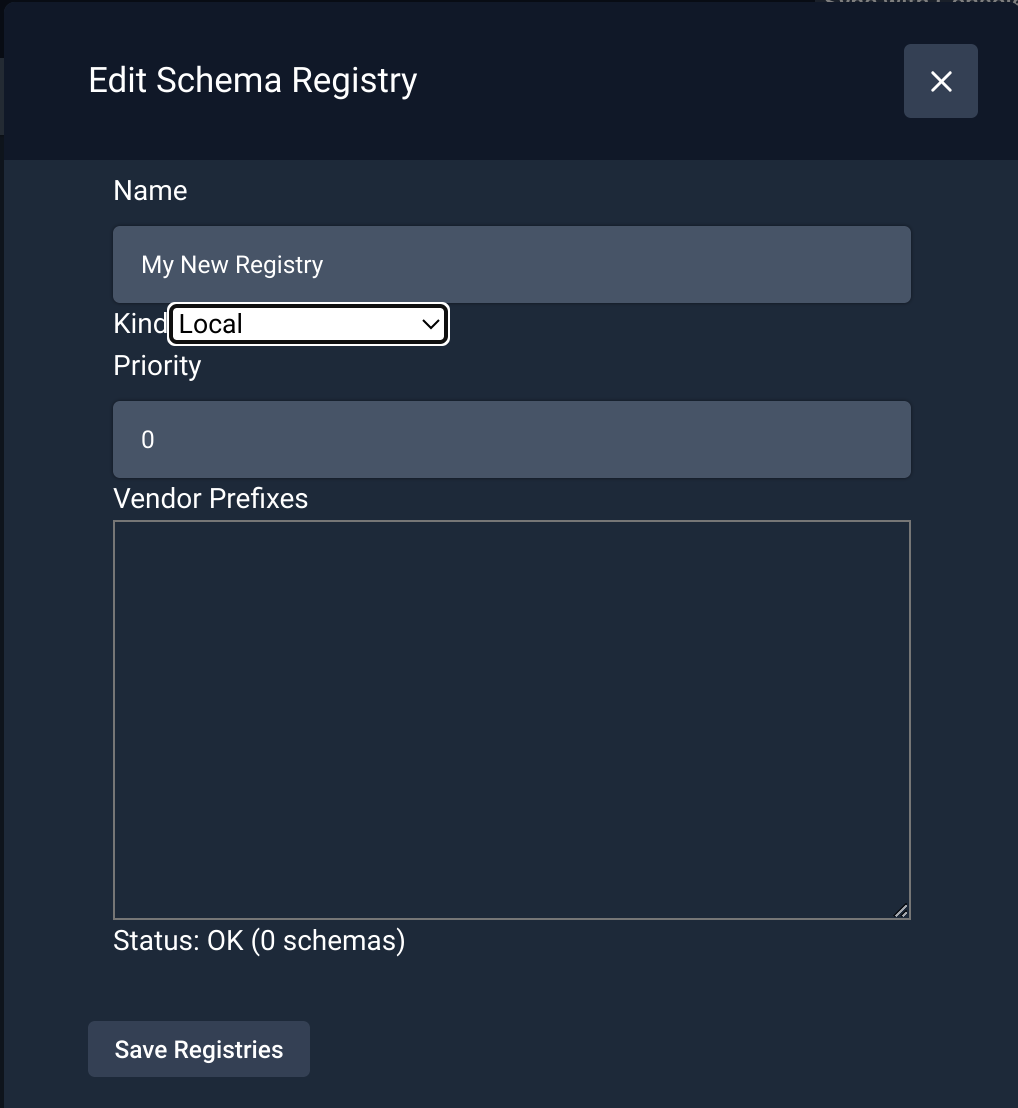Viewport: 1018px width, 1108px height.
Task: Click the Vendor Prefixes heading
Action: click(x=210, y=498)
